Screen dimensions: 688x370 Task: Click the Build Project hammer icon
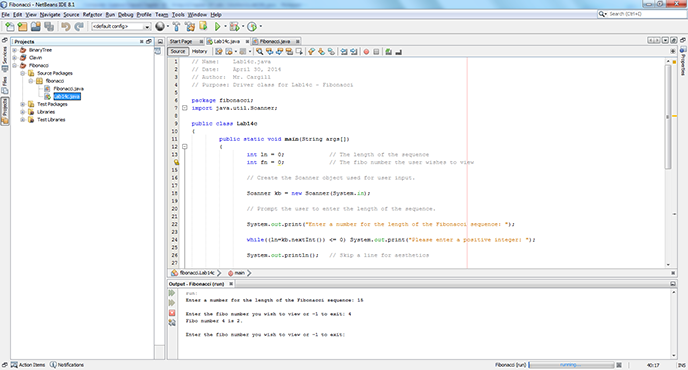coord(176,26)
